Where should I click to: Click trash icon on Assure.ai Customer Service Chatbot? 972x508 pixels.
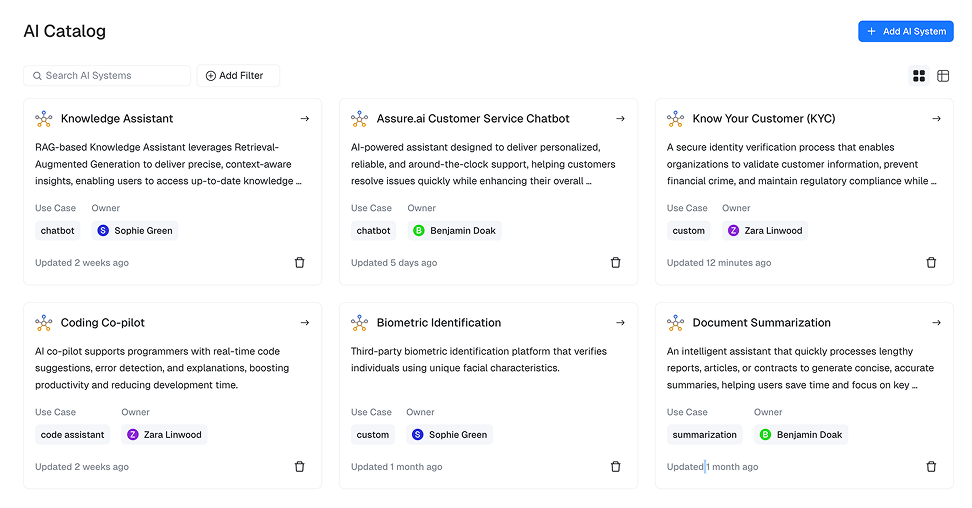[x=615, y=263]
